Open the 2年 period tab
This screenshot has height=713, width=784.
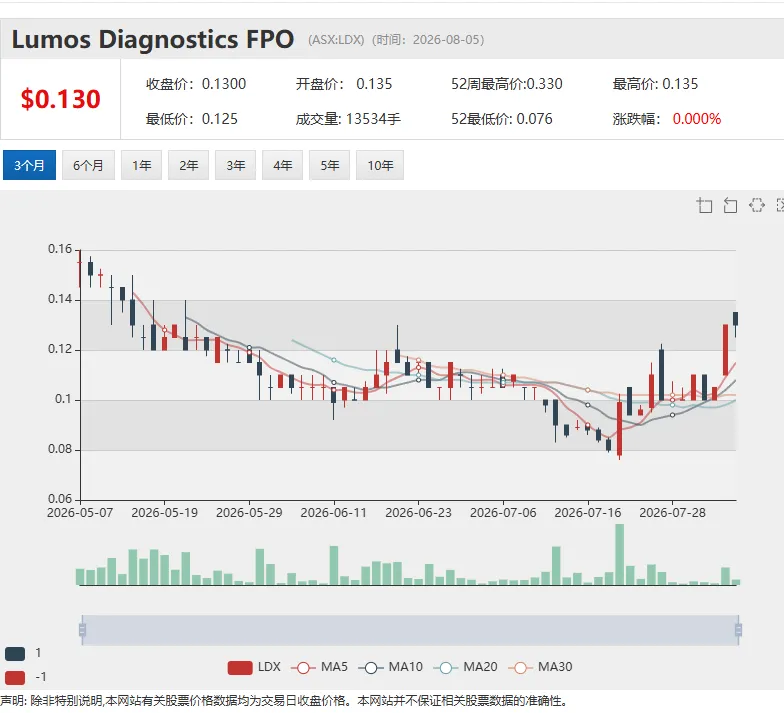188,165
